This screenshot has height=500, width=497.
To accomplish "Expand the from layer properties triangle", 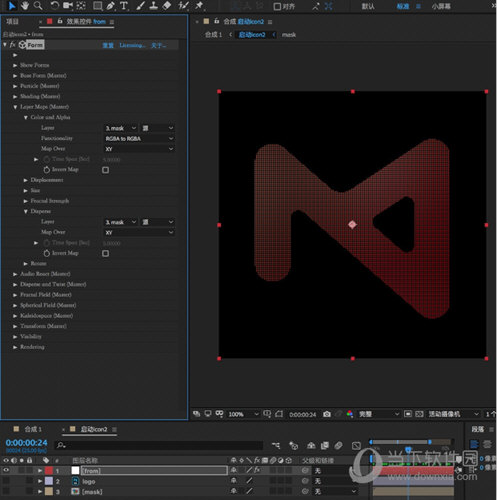I will tap(40, 470).
